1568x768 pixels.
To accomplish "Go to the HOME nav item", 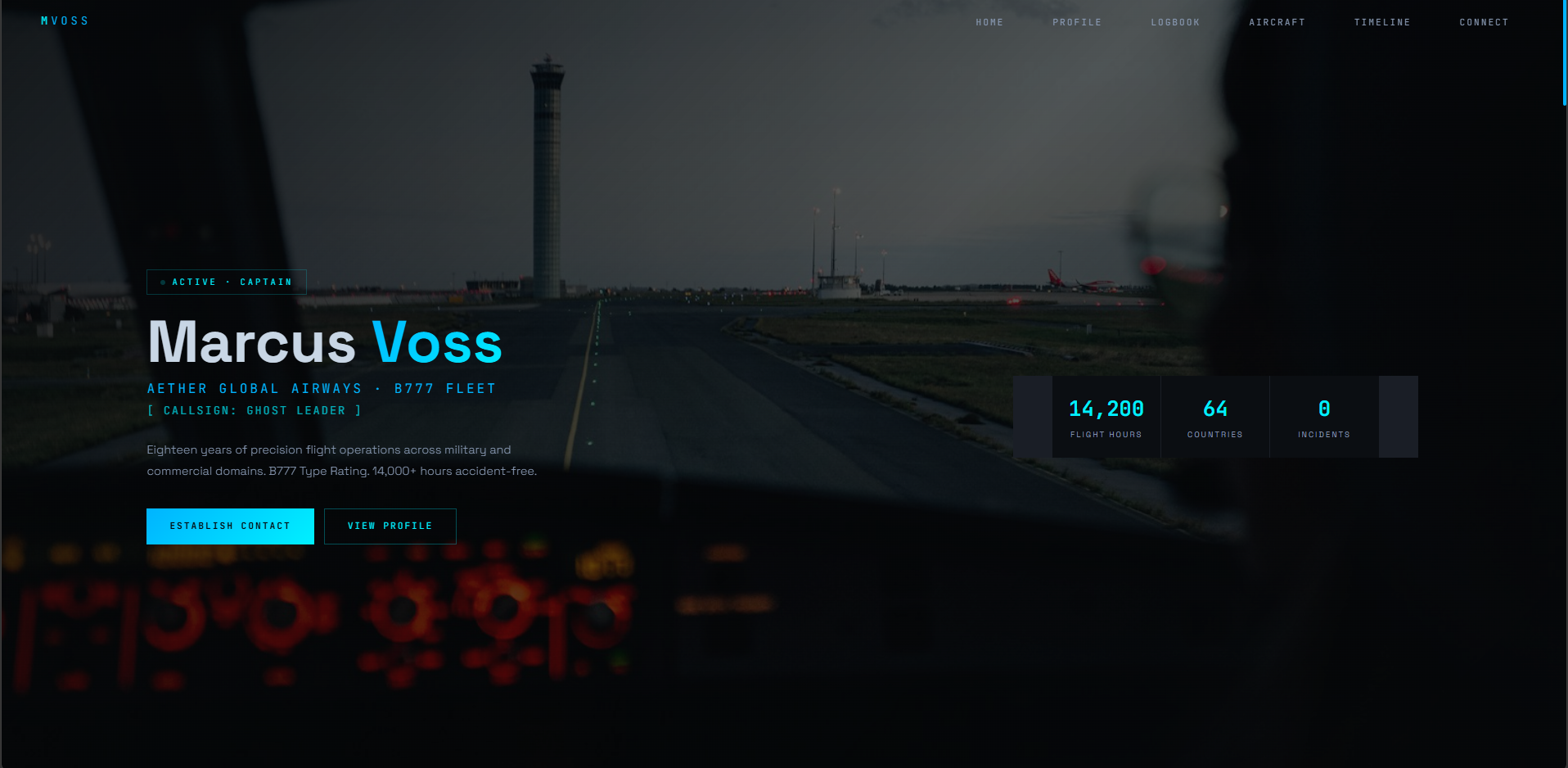I will [989, 23].
